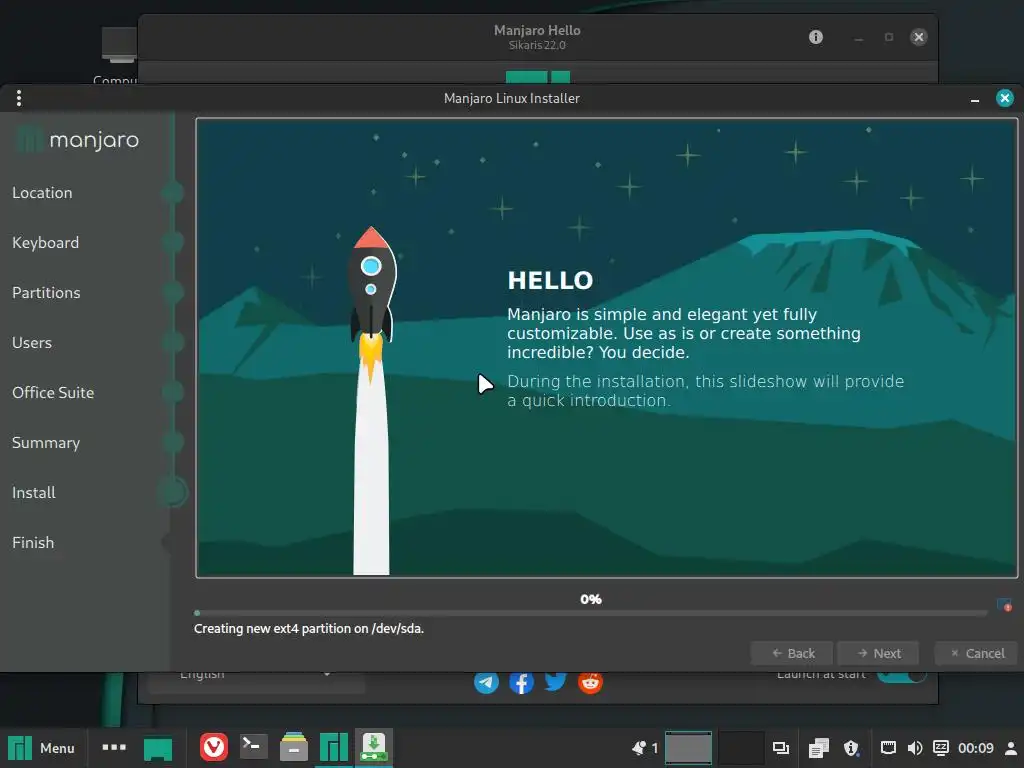The height and width of the screenshot is (768, 1024).
Task: Select the Location step in sidebar
Action: click(42, 193)
